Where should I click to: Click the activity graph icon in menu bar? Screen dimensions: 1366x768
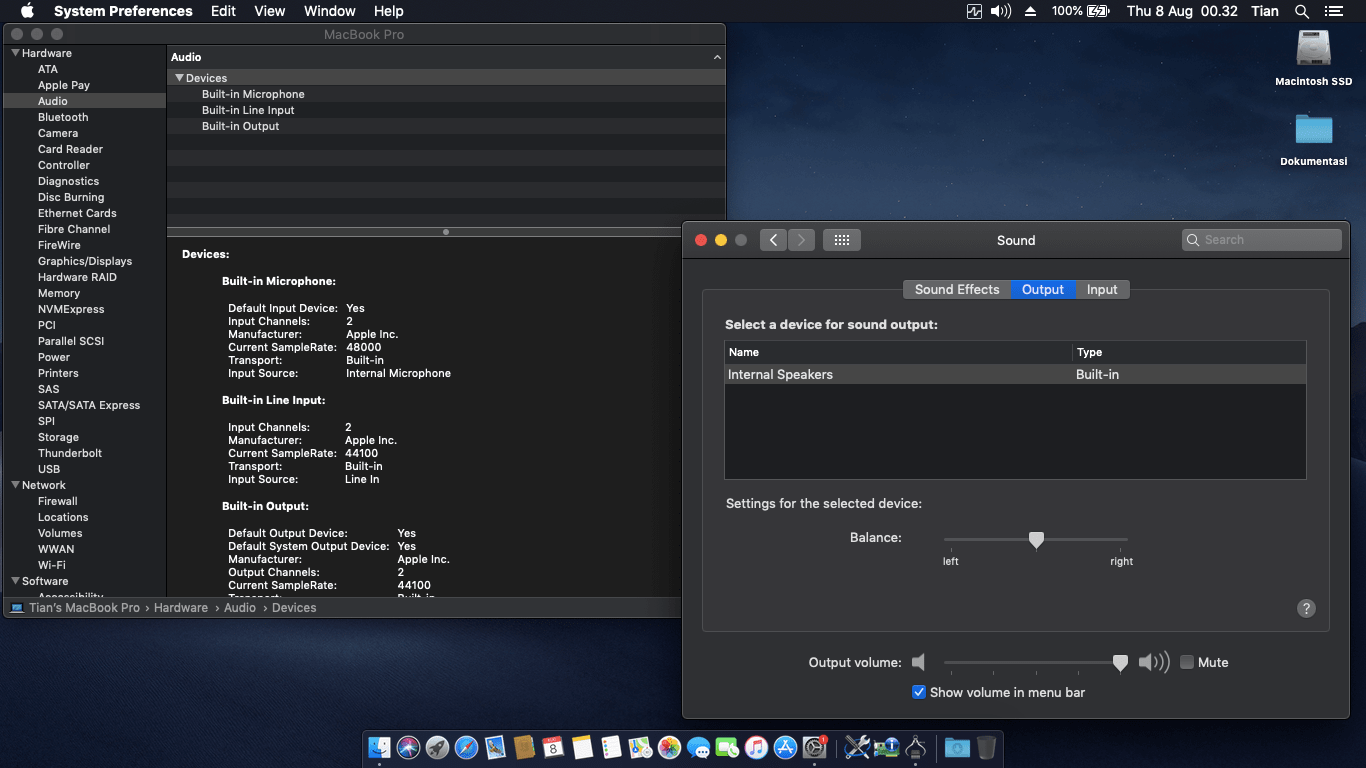pyautogui.click(x=975, y=11)
